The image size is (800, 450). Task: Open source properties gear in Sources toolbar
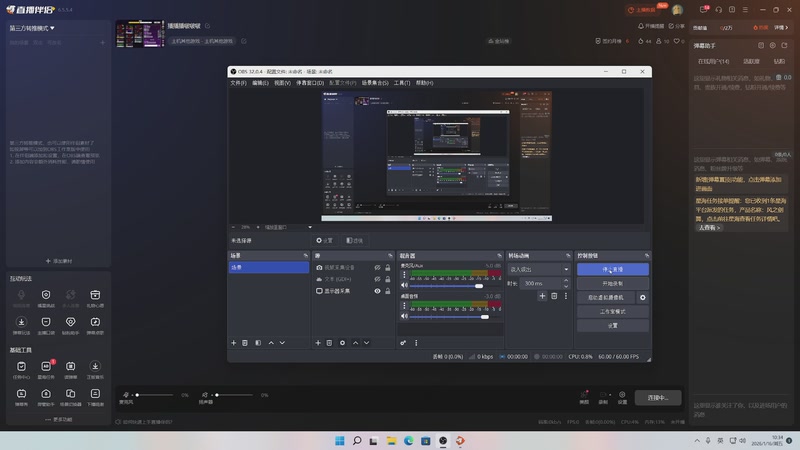342,343
